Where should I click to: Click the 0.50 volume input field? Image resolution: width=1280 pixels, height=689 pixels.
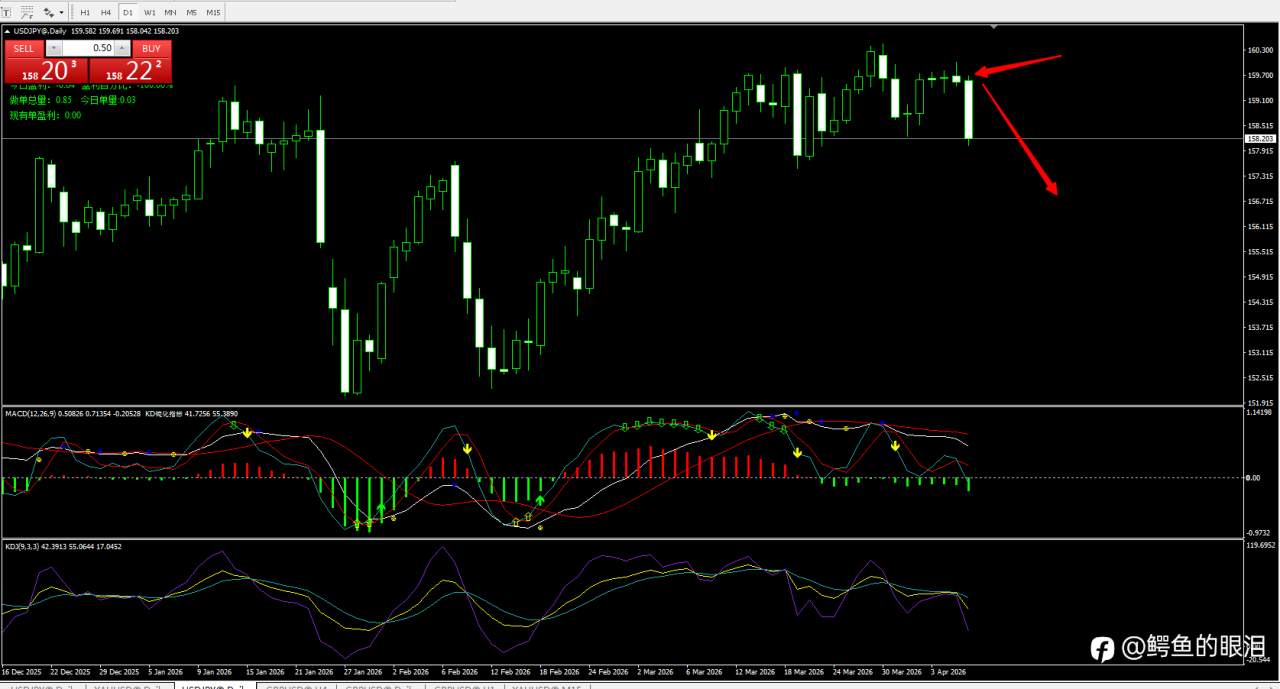pyautogui.click(x=88, y=48)
